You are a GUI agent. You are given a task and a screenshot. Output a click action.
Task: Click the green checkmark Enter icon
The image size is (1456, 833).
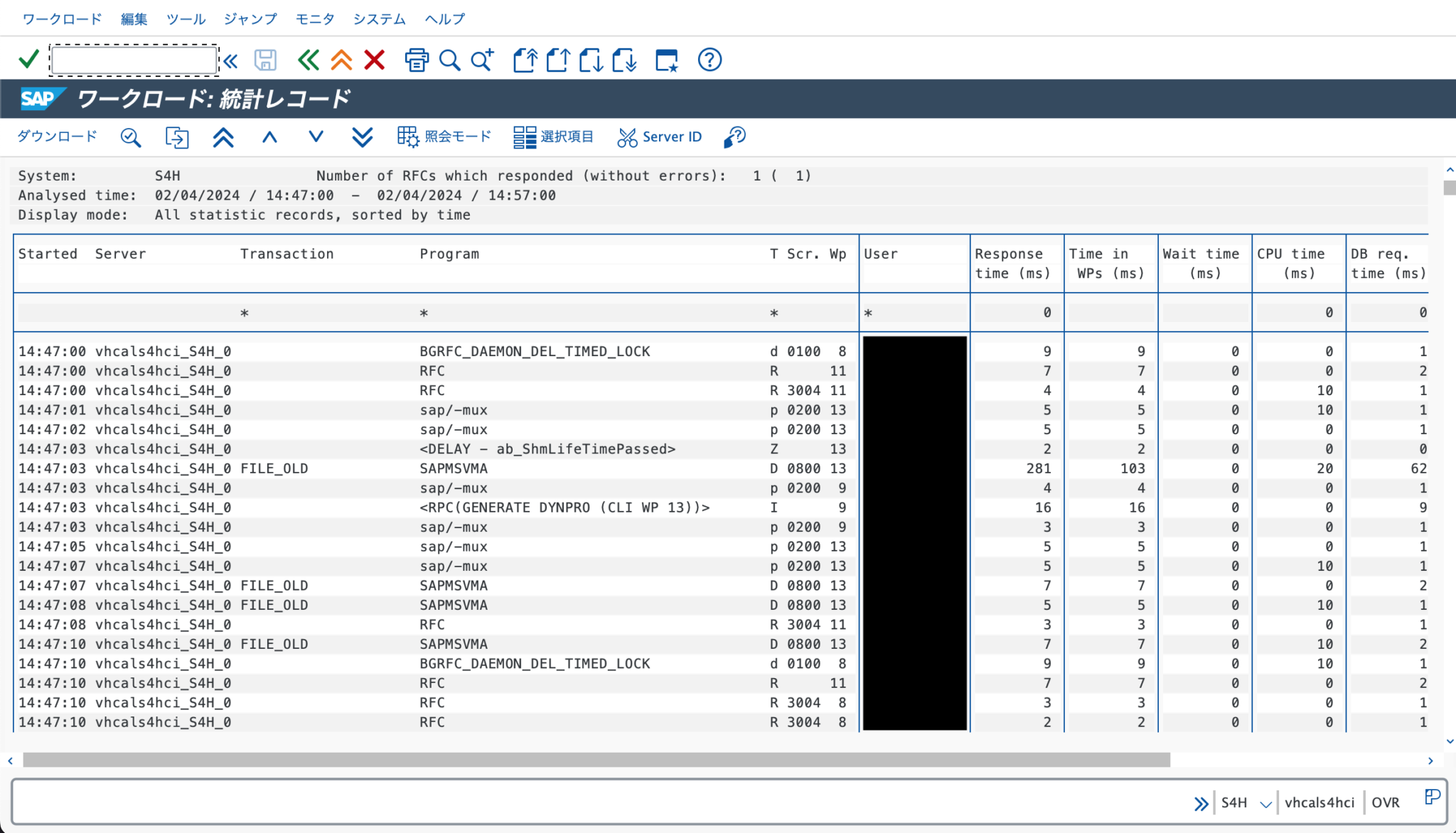point(28,60)
